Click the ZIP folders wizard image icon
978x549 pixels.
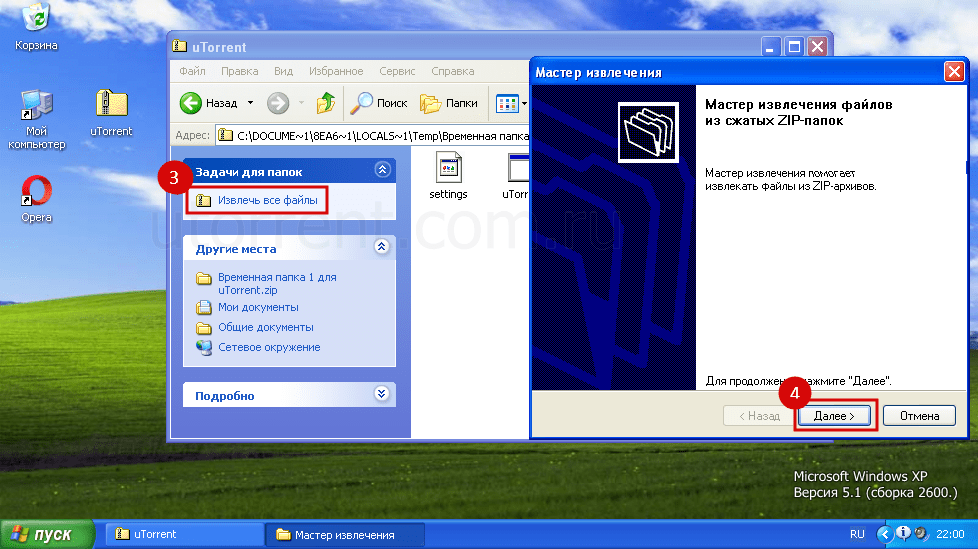tap(648, 132)
